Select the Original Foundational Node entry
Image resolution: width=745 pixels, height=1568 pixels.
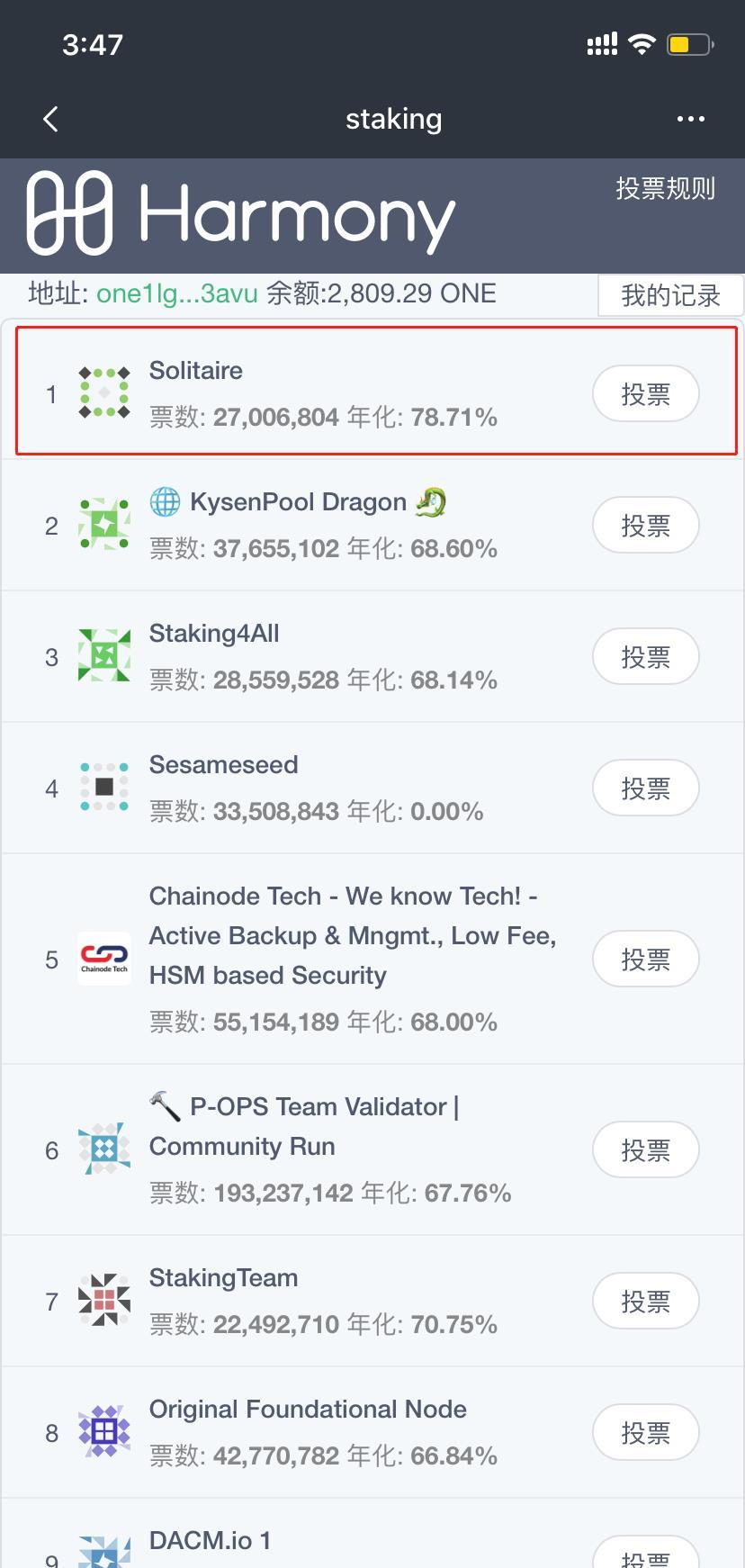pos(372,1432)
